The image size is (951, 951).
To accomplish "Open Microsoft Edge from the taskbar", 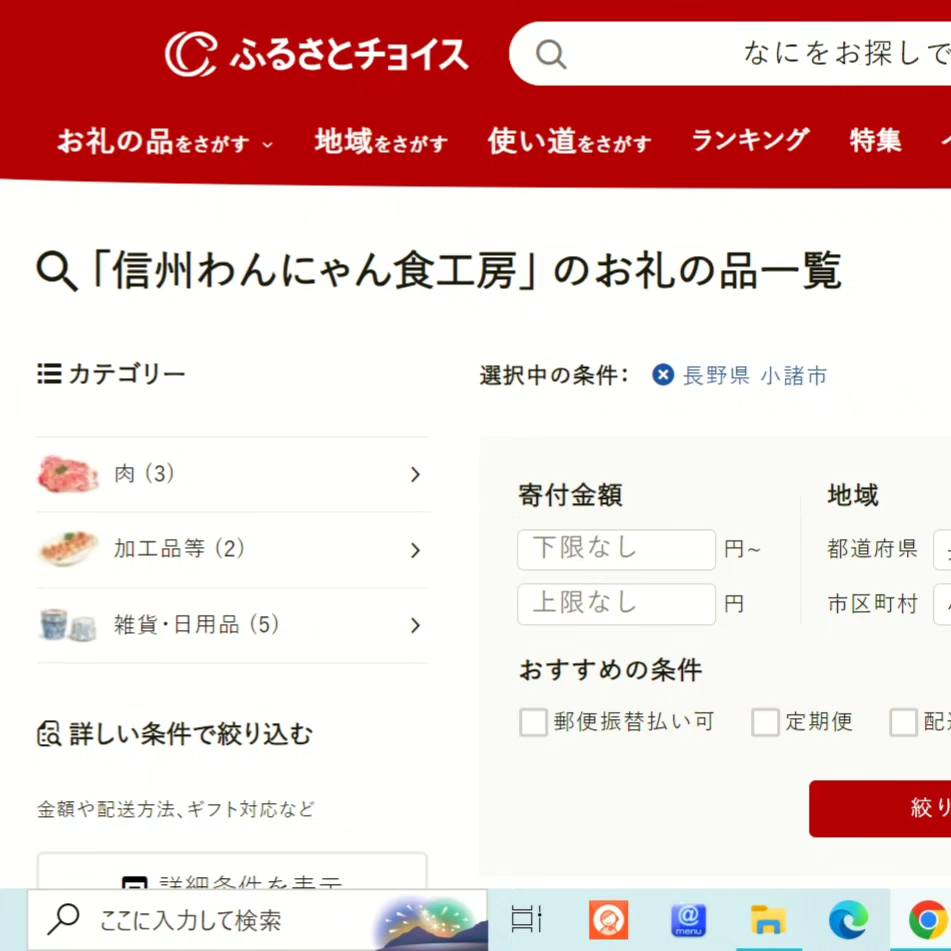I will 848,919.
